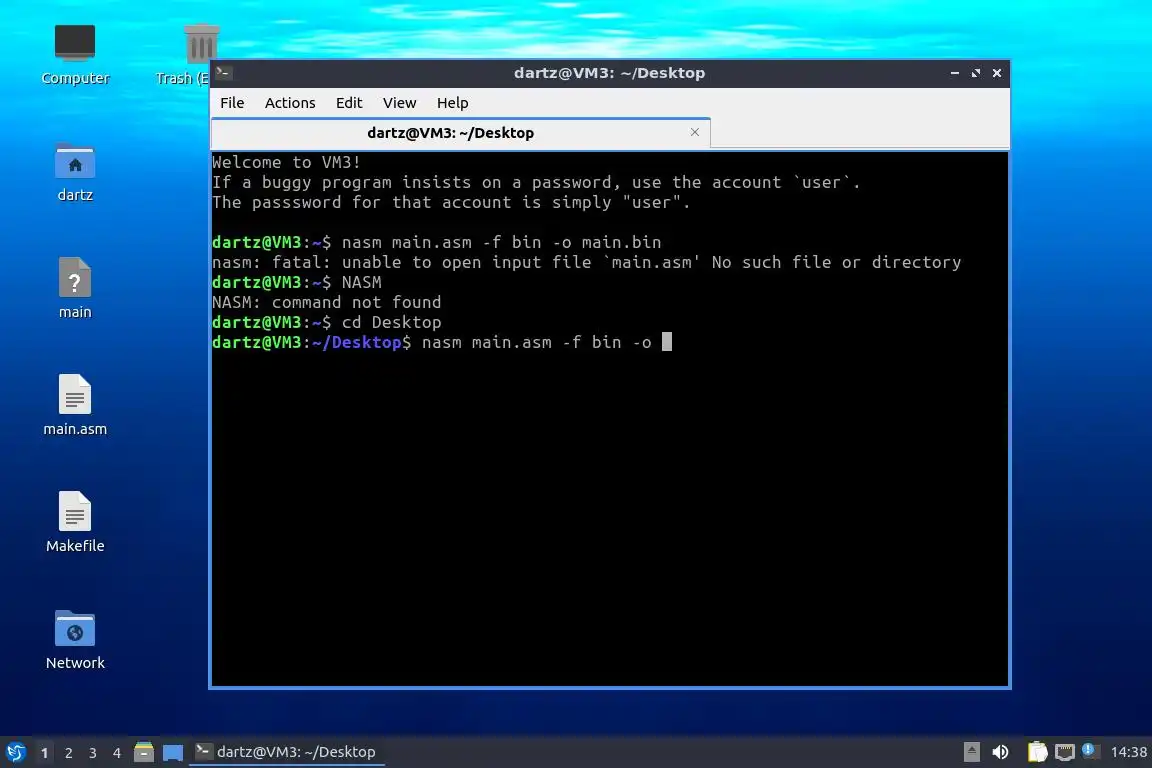The height and width of the screenshot is (768, 1152).
Task: Switch to workspace 4
Action: (117, 753)
